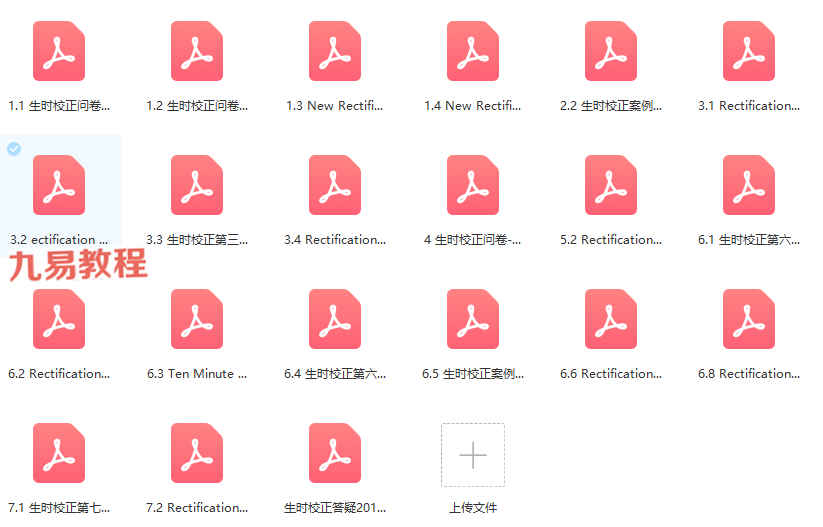Open the 6.3 Ten Minute PDF icon
This screenshot has height=527, width=823.
click(197, 319)
